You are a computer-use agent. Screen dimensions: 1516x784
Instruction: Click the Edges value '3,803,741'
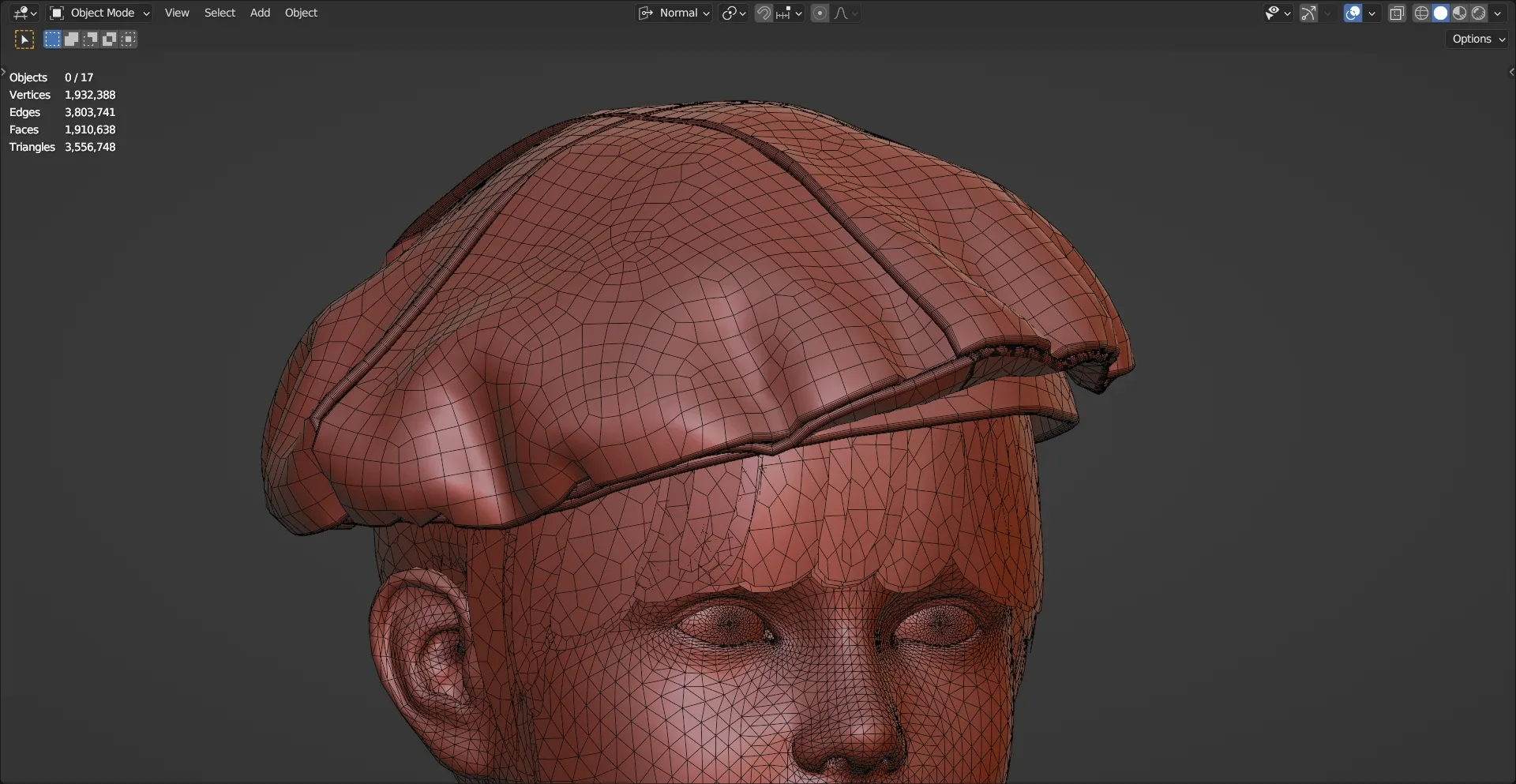pos(90,112)
